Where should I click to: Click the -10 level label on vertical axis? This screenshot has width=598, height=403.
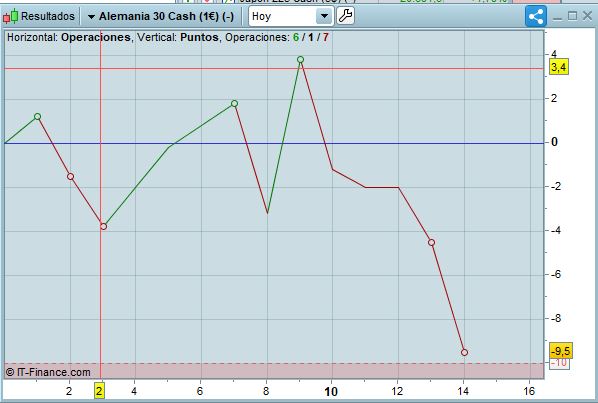coord(559,363)
